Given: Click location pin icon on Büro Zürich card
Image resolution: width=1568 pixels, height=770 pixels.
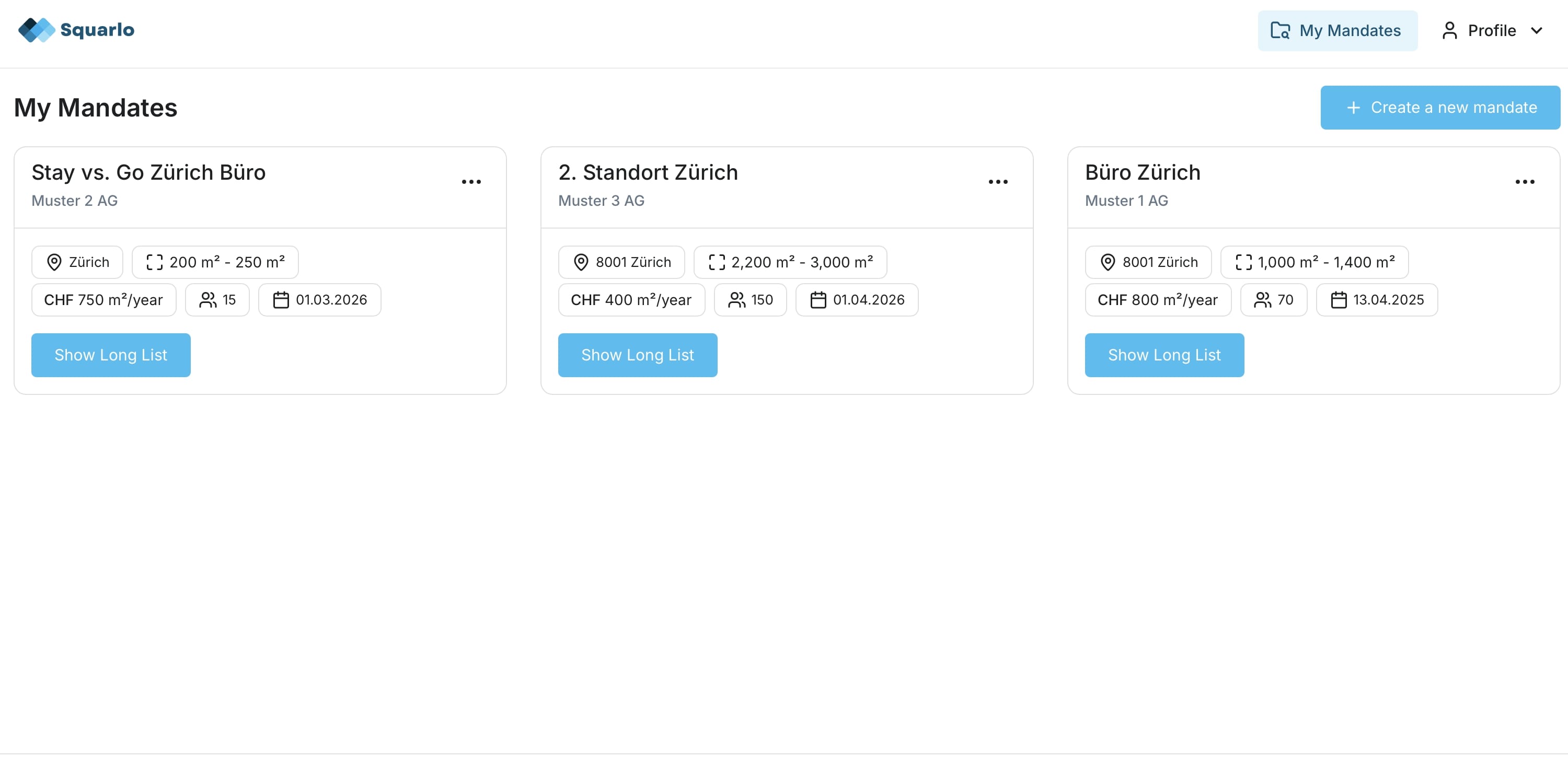Looking at the screenshot, I should 1107,262.
